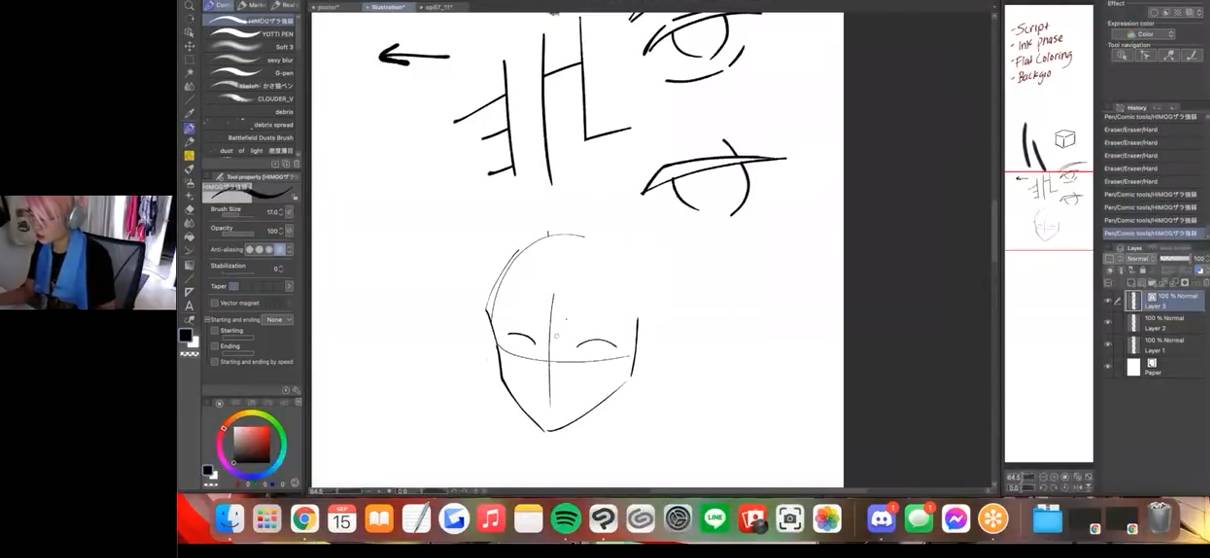The image size is (1210, 558).
Task: Open Starting and ending None dropdown
Action: pyautogui.click(x=277, y=319)
